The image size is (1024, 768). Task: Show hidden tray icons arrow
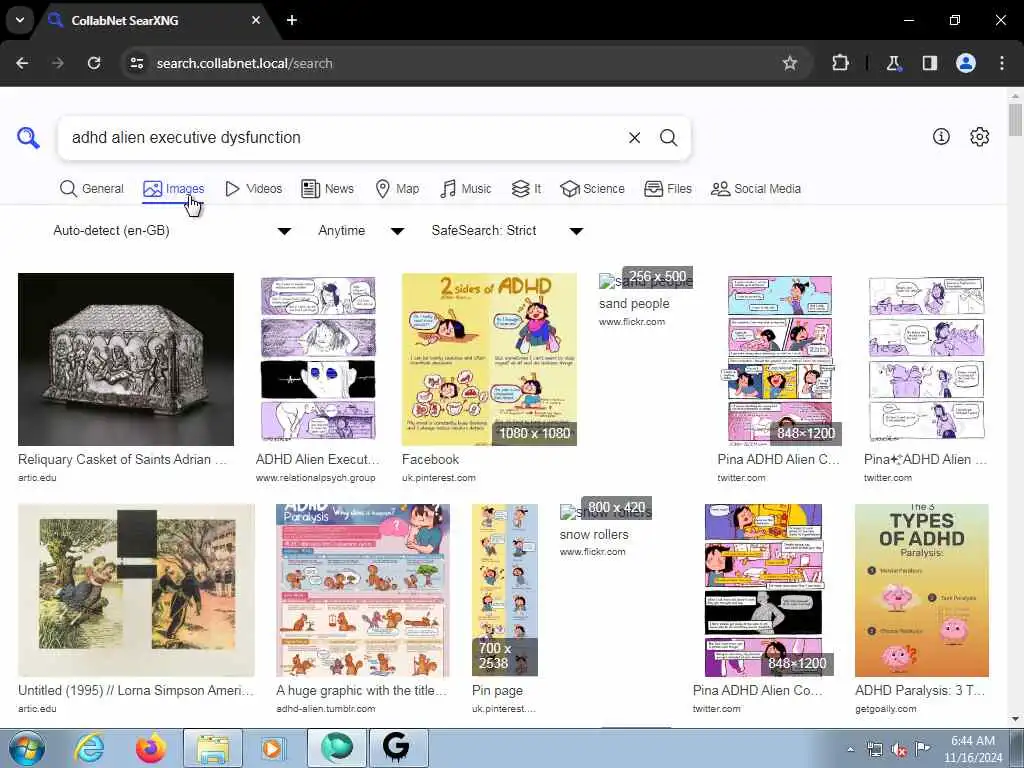850,749
